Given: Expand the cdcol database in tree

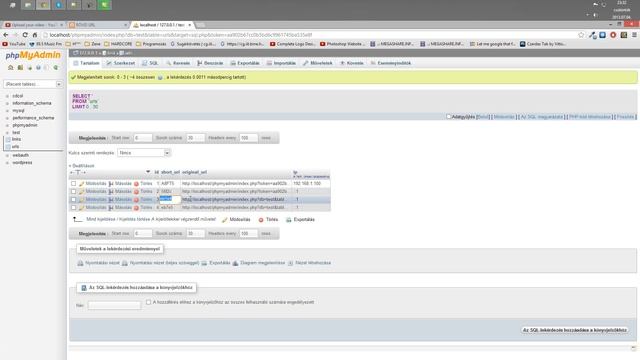Looking at the screenshot, I should (x=7, y=96).
